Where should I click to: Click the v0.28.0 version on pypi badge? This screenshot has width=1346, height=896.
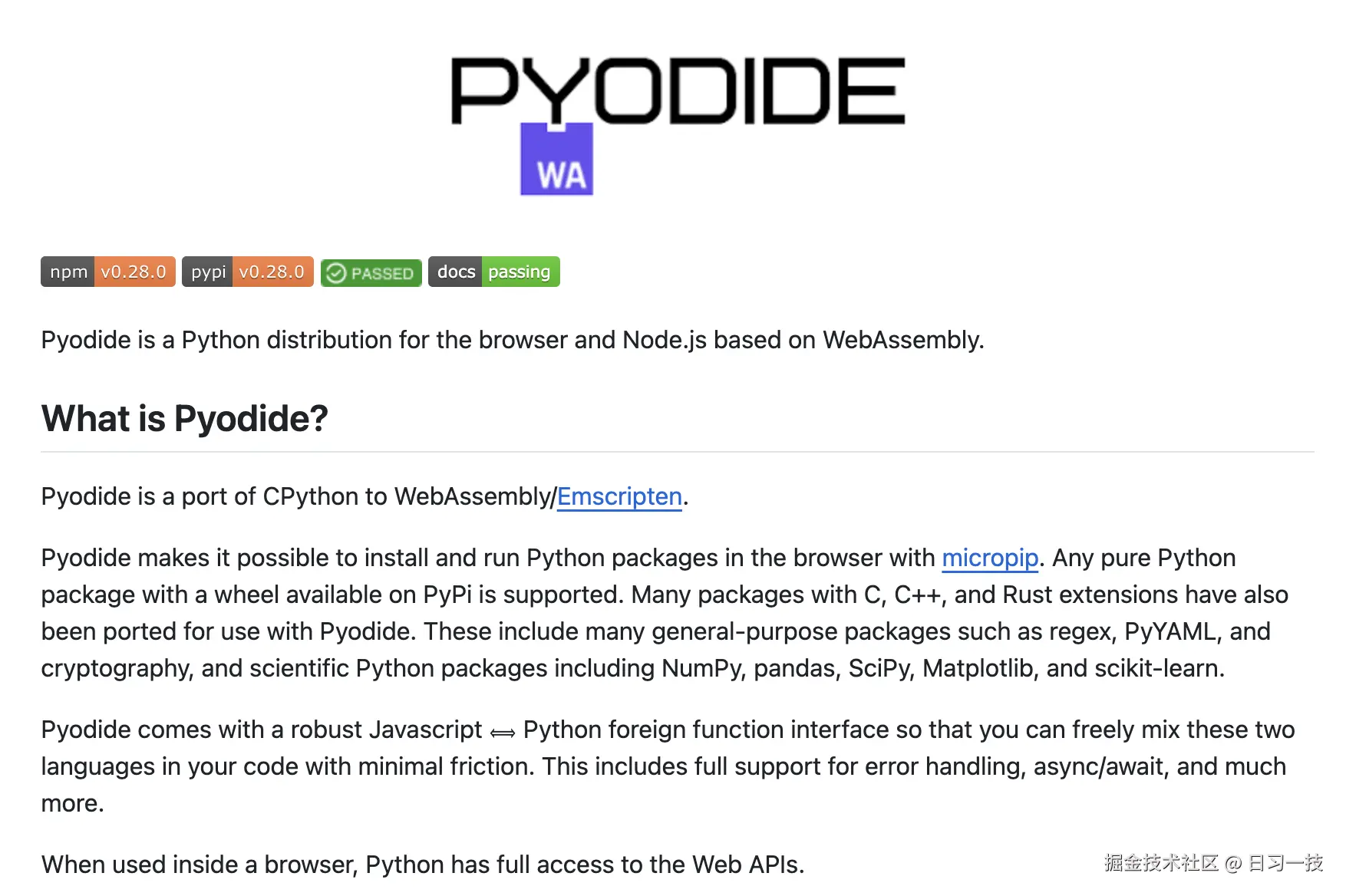pyautogui.click(x=272, y=272)
